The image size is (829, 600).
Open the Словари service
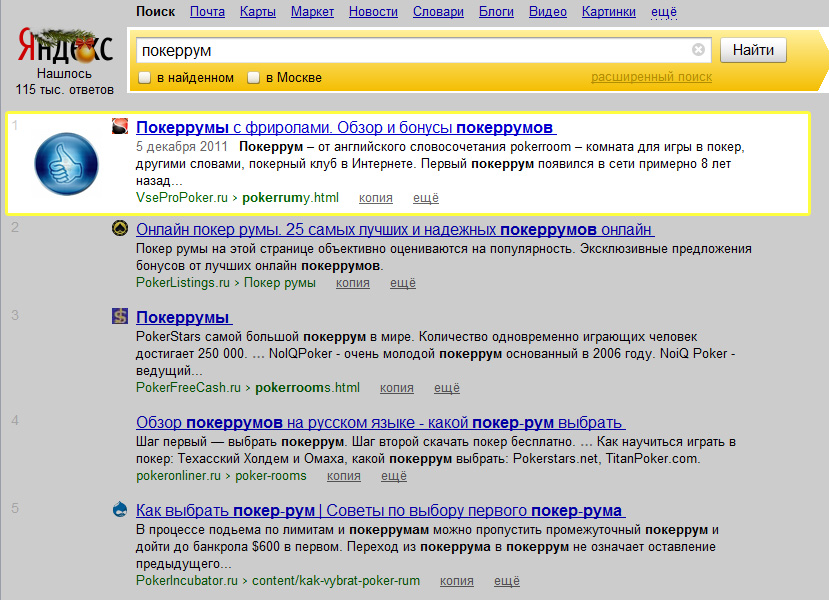tap(438, 12)
